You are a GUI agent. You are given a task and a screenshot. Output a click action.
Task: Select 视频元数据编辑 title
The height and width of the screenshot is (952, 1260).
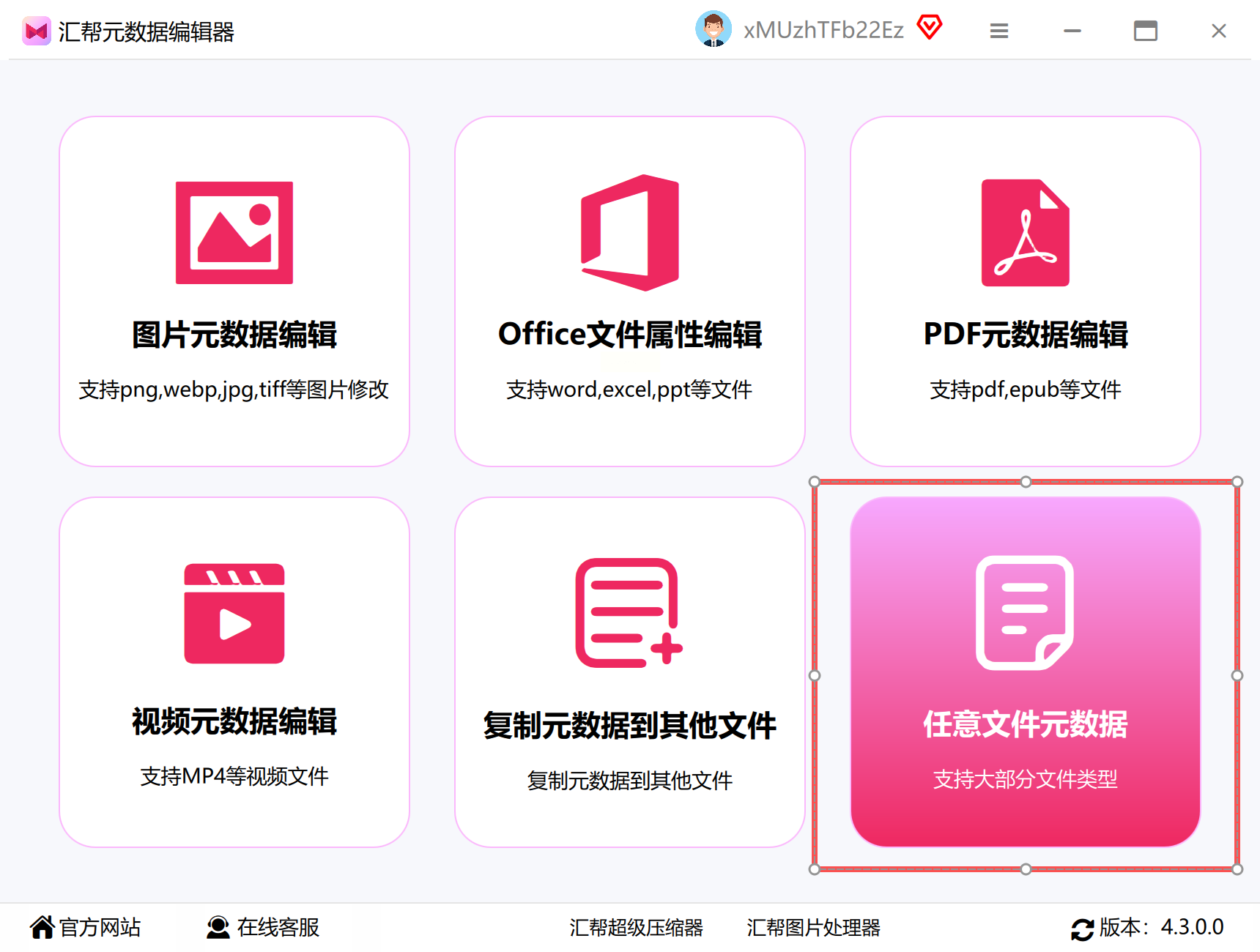(234, 721)
